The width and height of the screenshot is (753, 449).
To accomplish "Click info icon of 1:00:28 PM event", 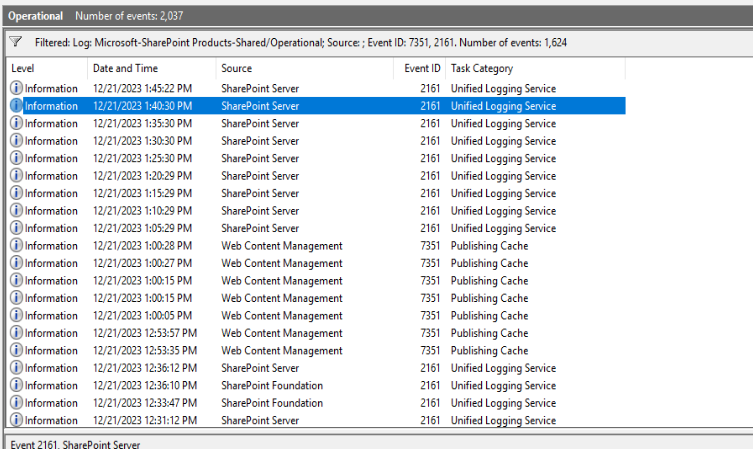I will (16, 245).
